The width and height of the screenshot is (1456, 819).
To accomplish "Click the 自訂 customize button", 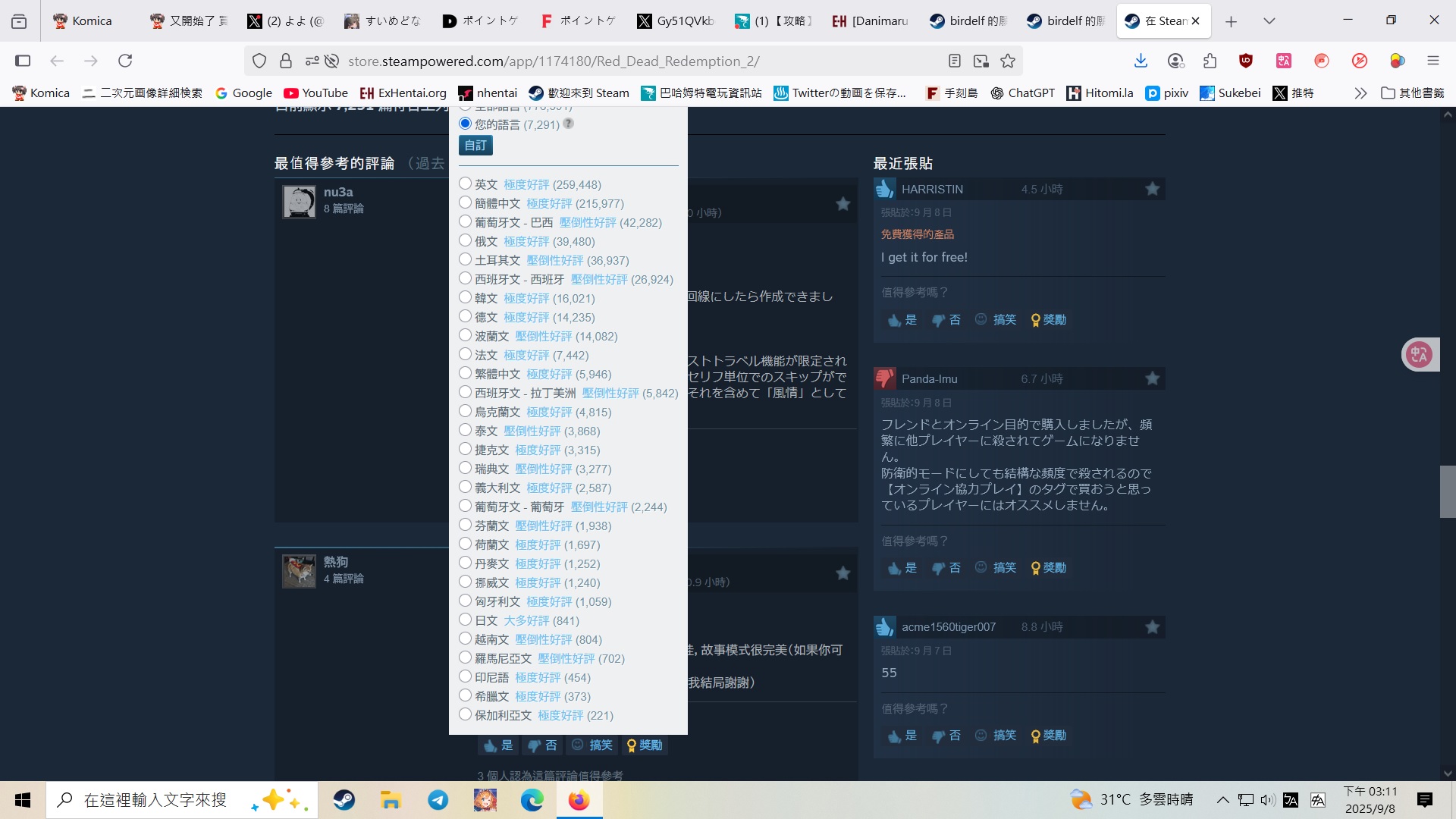I will pos(475,145).
